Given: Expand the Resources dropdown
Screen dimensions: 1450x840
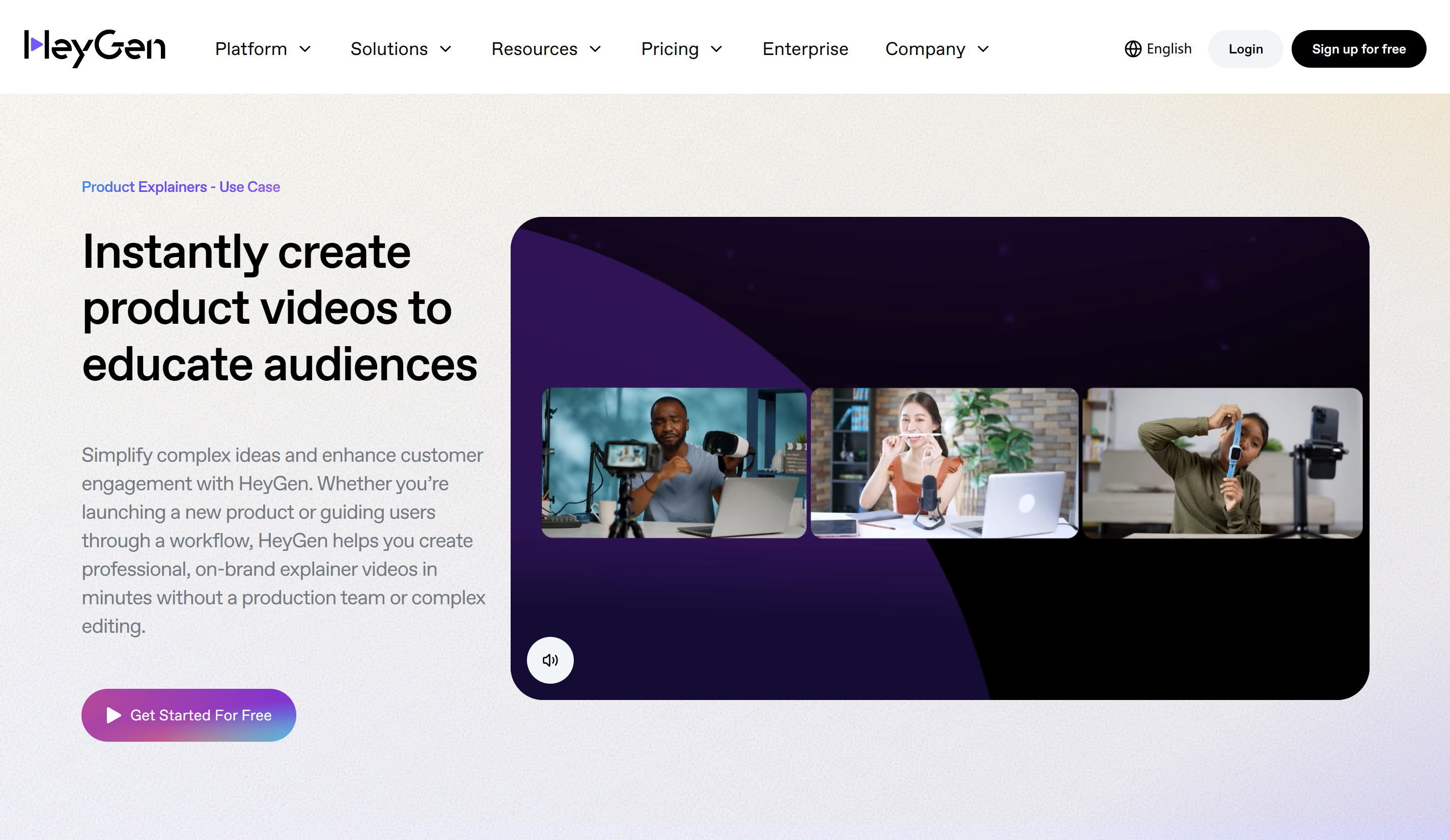Looking at the screenshot, I should click(546, 49).
